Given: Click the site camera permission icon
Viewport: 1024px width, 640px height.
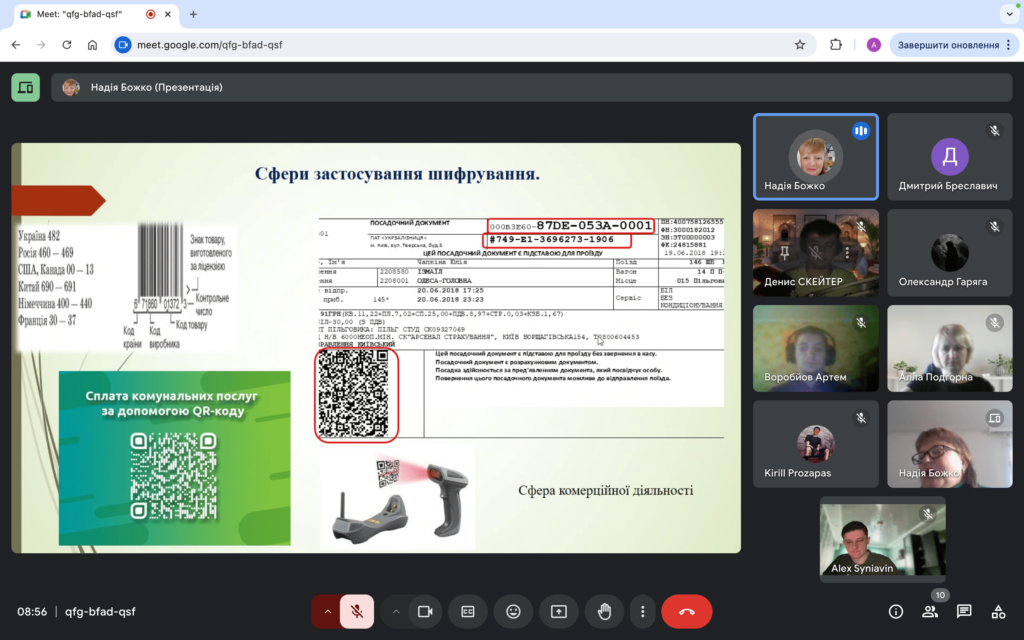Looking at the screenshot, I should [123, 45].
